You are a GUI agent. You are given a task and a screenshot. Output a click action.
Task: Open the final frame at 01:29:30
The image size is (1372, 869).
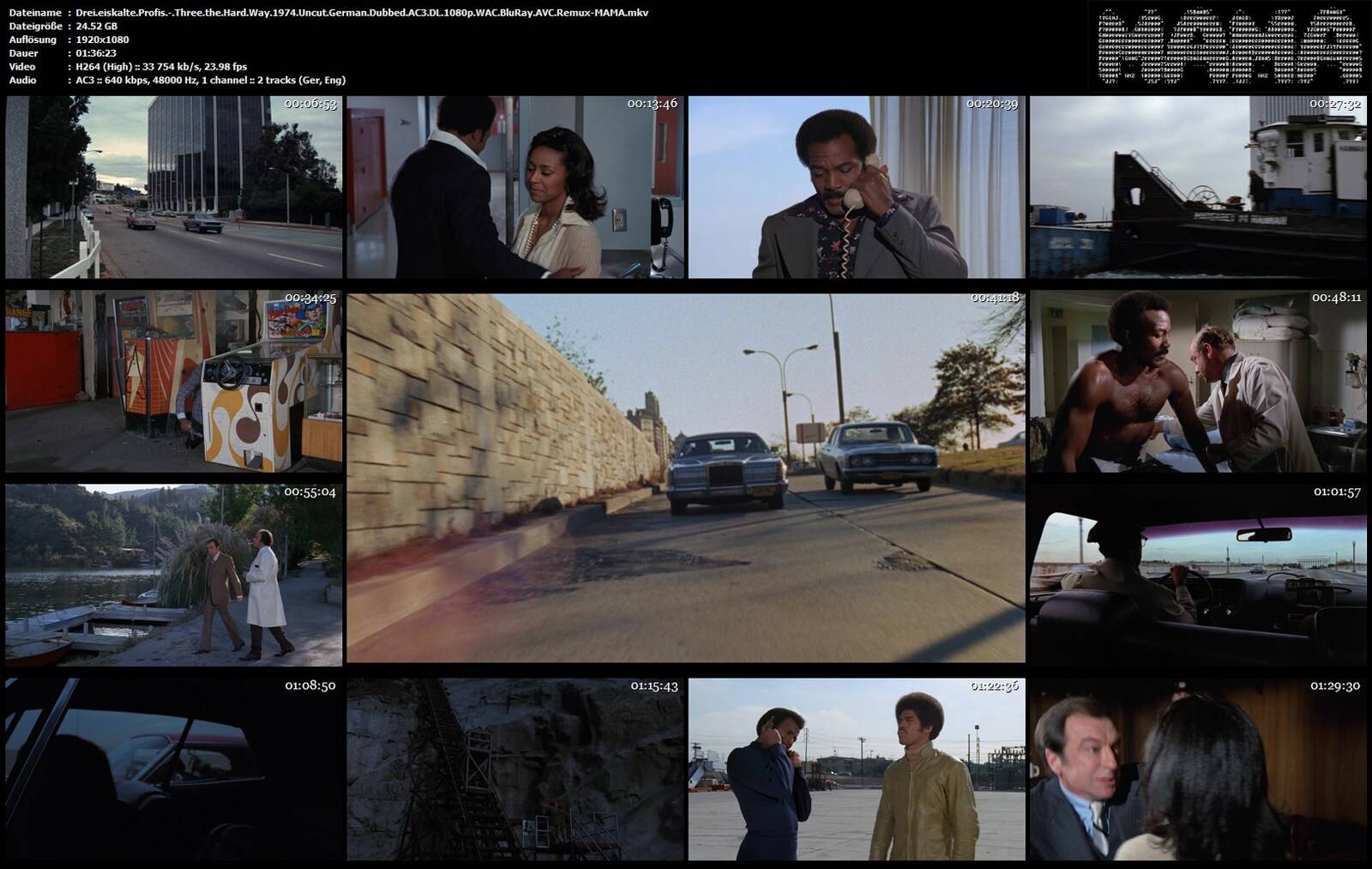pos(1198,769)
